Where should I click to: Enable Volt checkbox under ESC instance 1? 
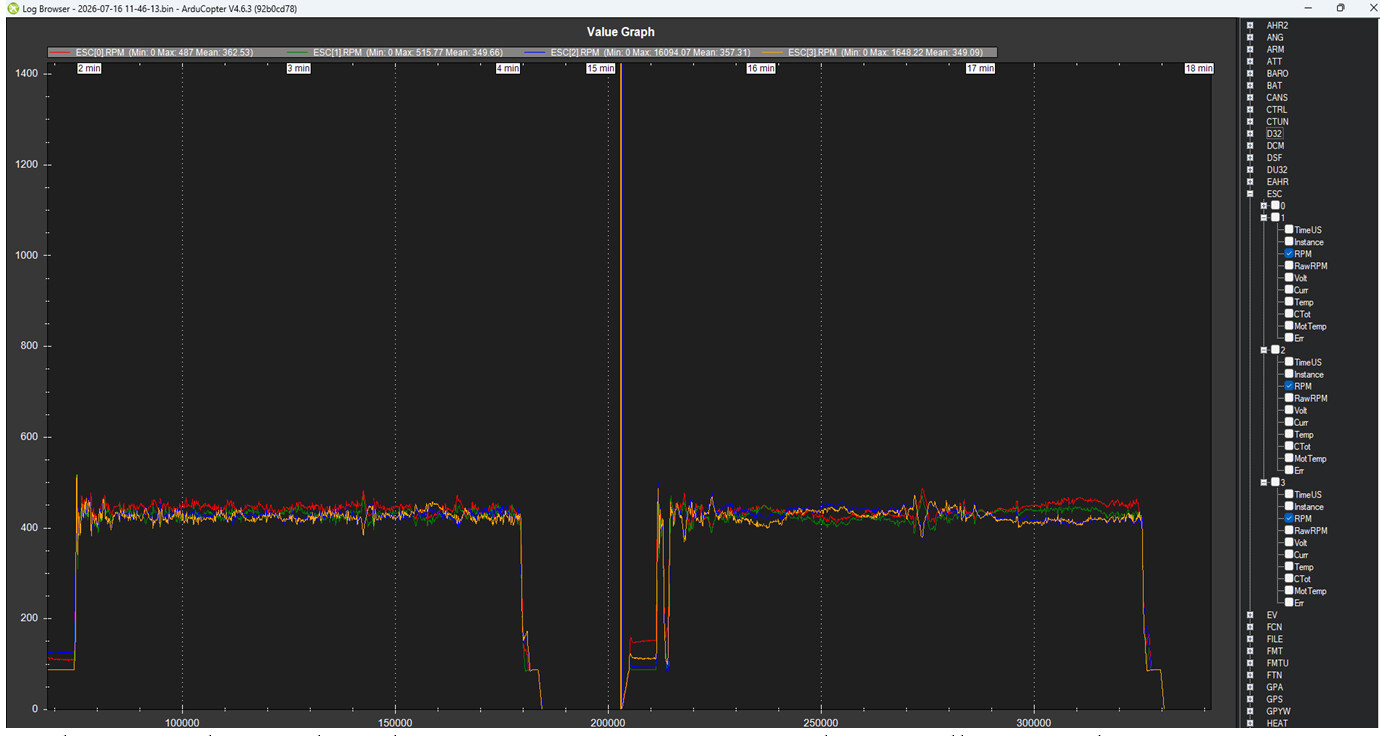pos(1290,278)
